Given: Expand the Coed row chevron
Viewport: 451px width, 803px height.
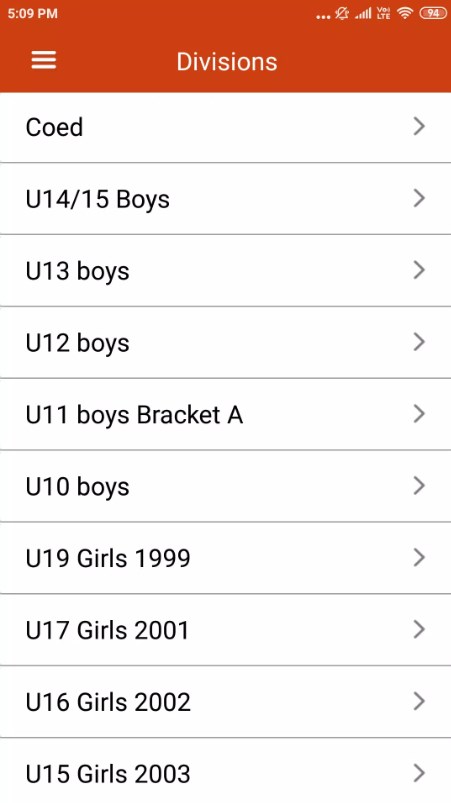Looking at the screenshot, I should coord(419,126).
